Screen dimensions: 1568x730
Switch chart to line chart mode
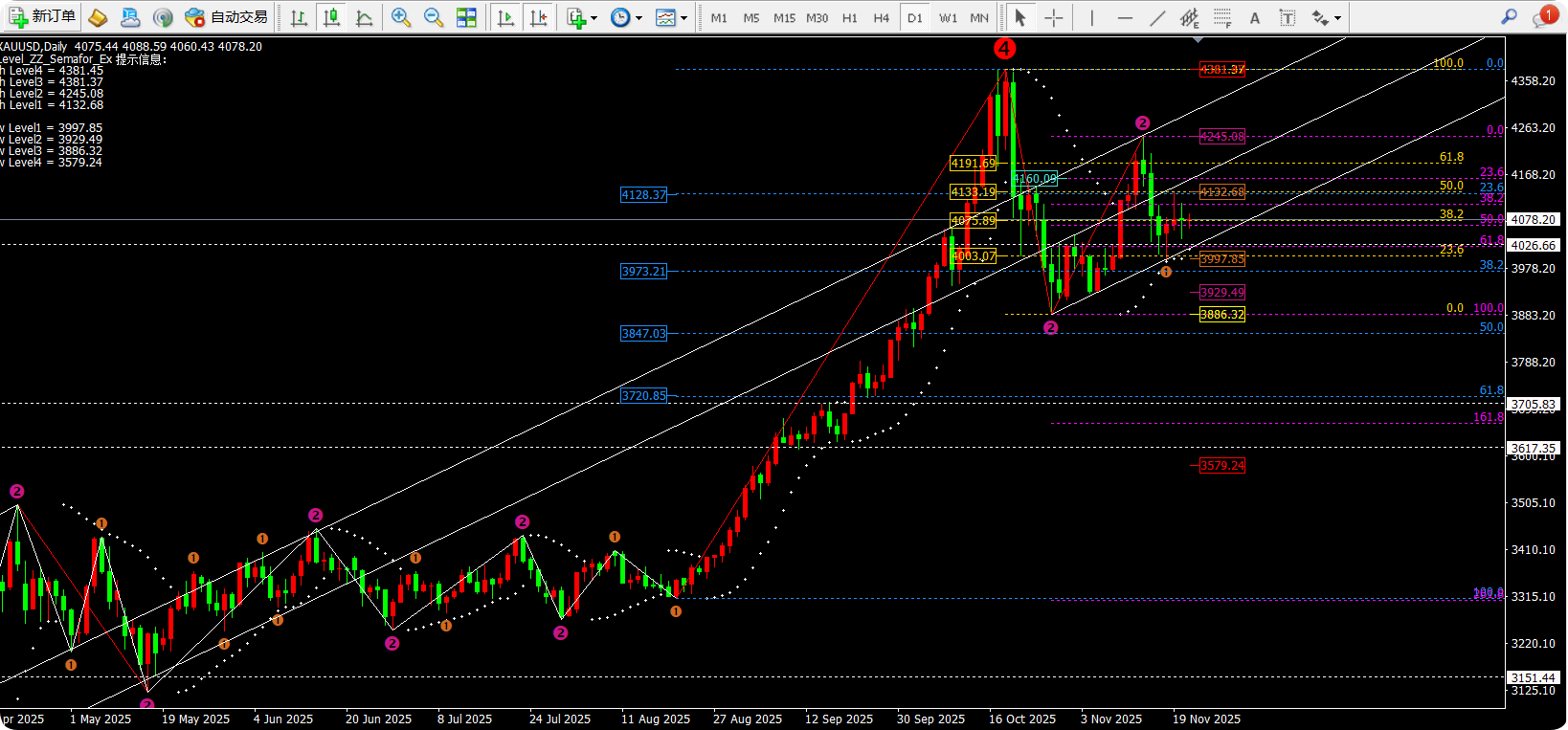click(x=365, y=17)
